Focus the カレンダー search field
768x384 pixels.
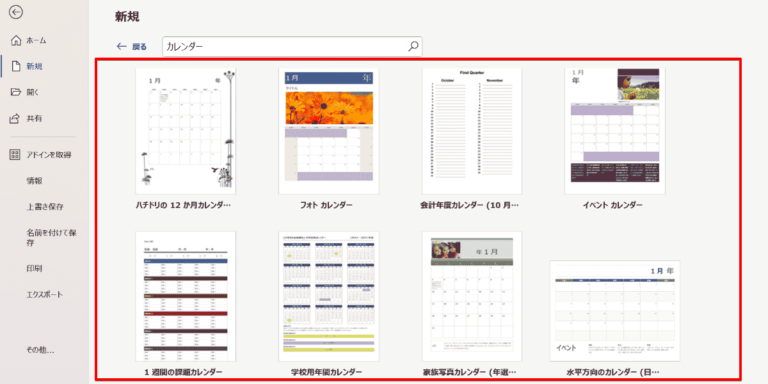point(292,47)
